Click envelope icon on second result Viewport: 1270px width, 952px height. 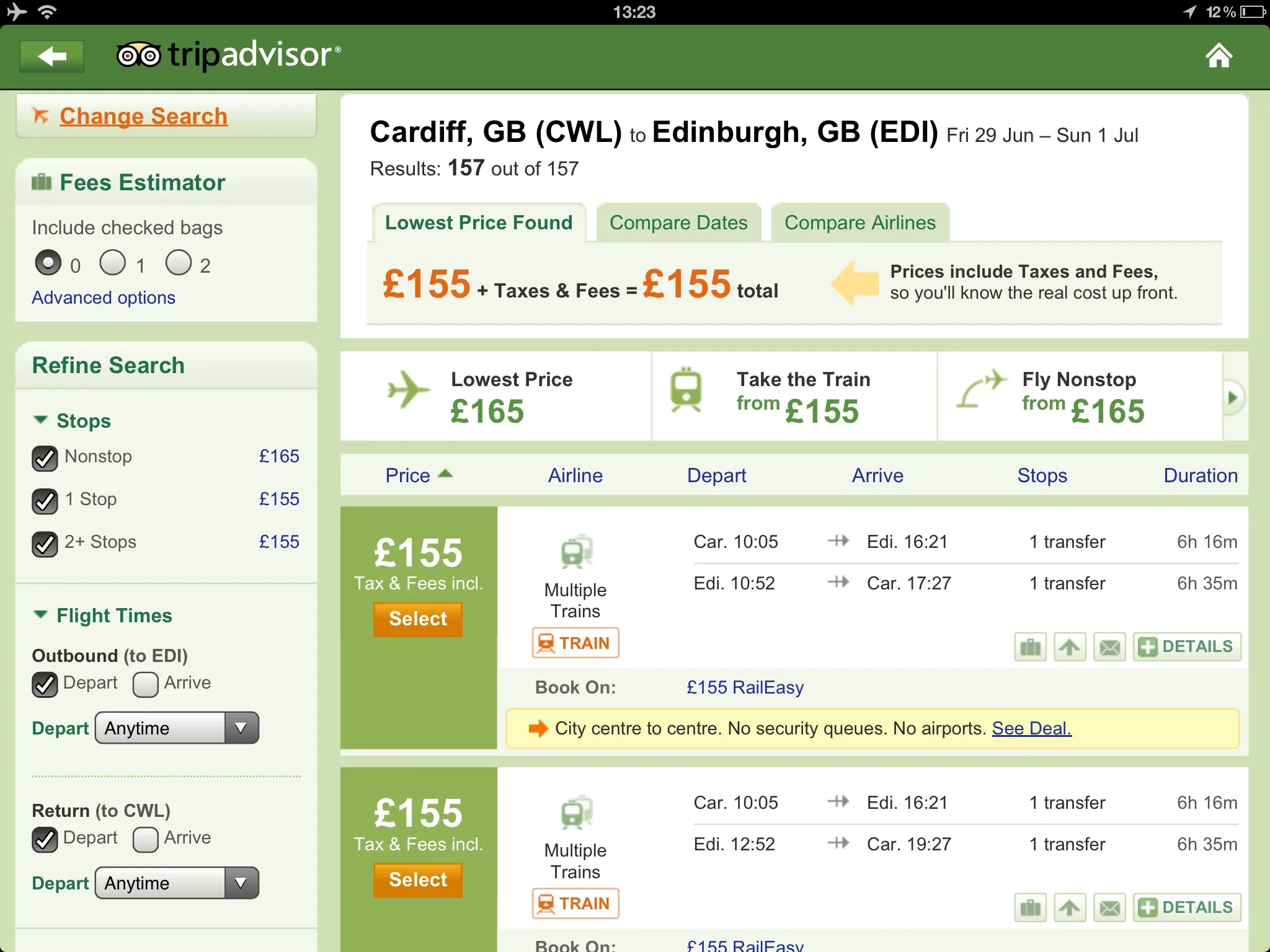(x=1109, y=908)
